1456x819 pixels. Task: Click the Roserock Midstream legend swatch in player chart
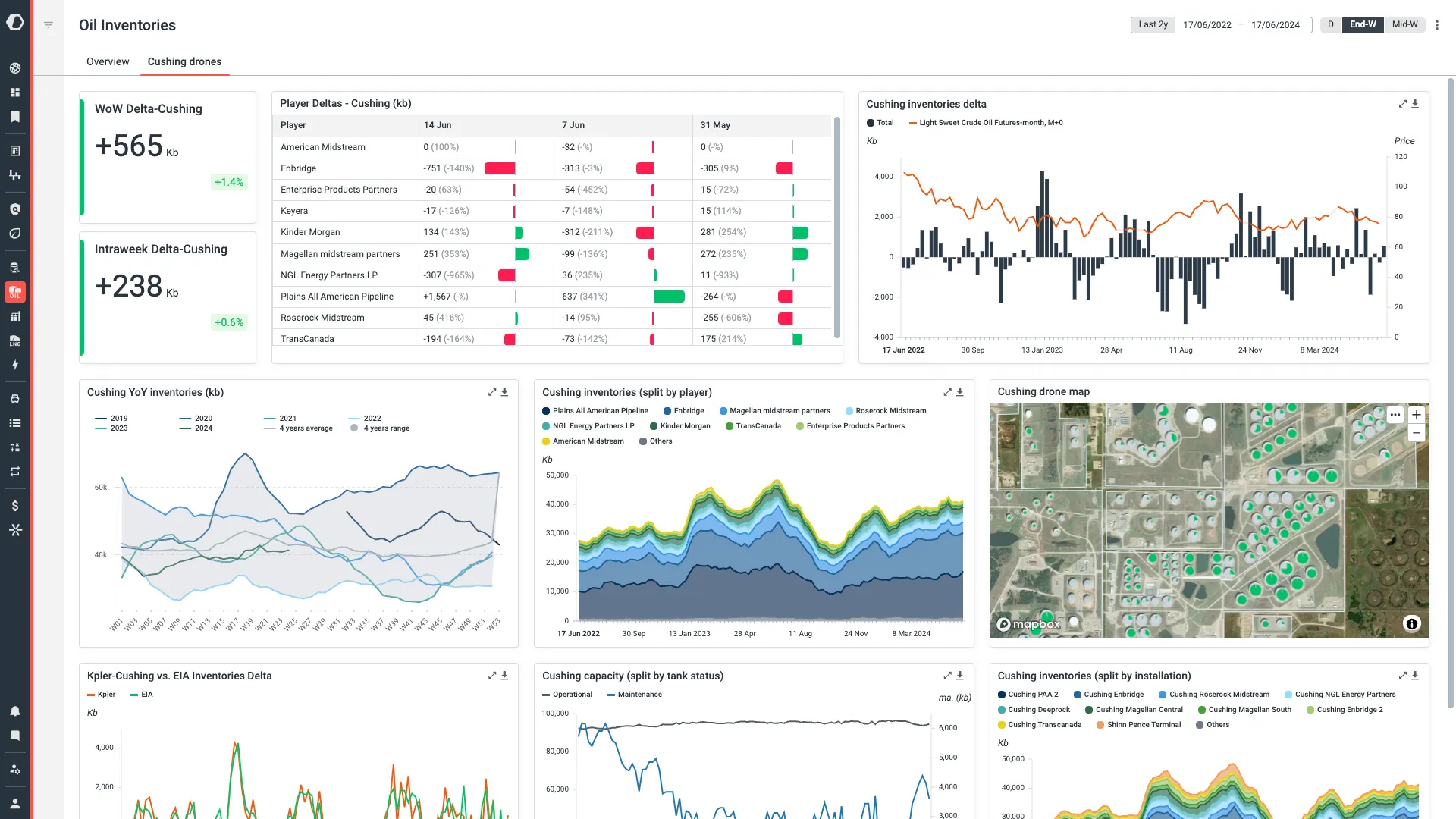pyautogui.click(x=849, y=411)
